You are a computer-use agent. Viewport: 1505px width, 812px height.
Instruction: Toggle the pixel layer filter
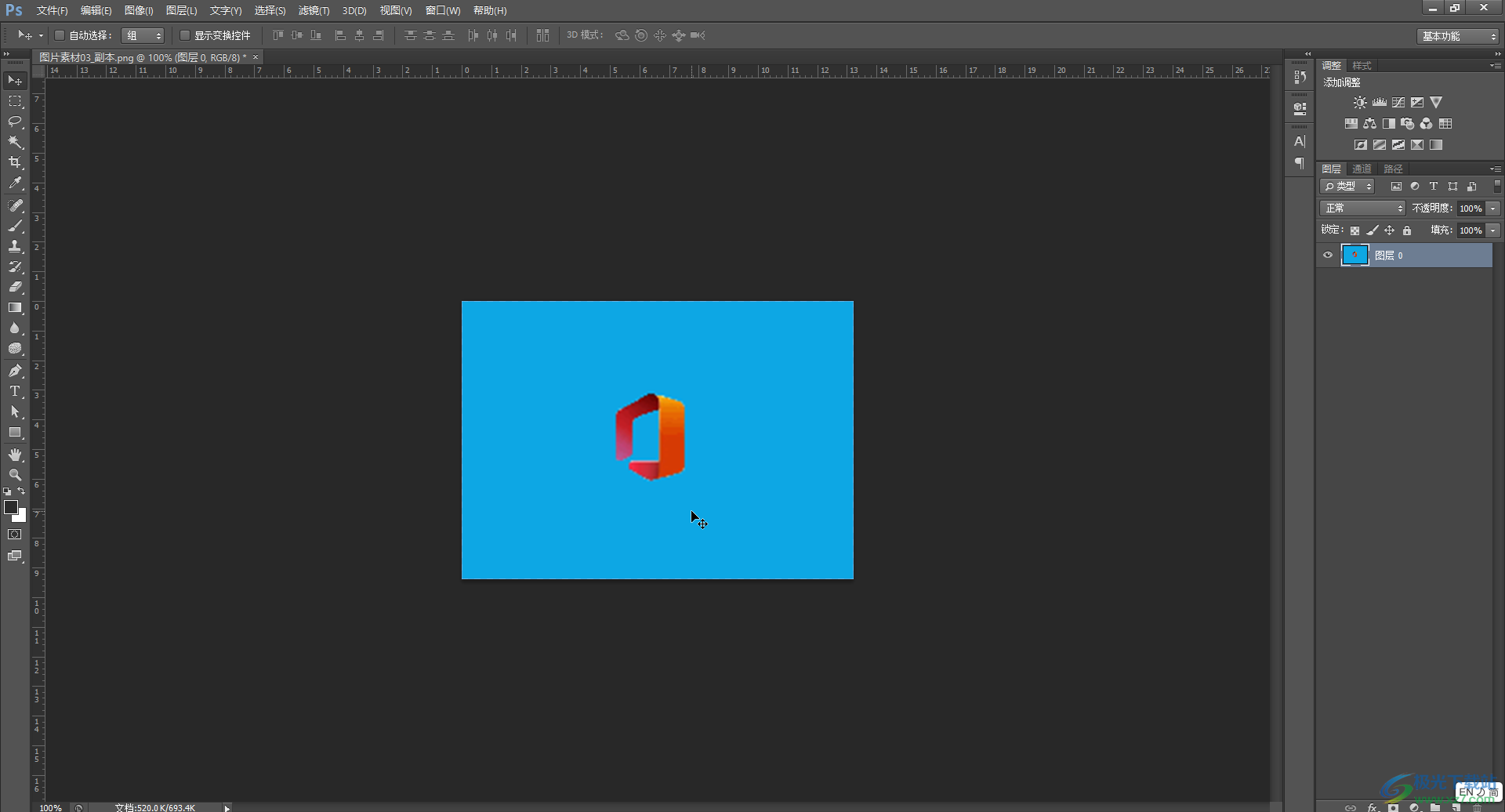(1396, 187)
